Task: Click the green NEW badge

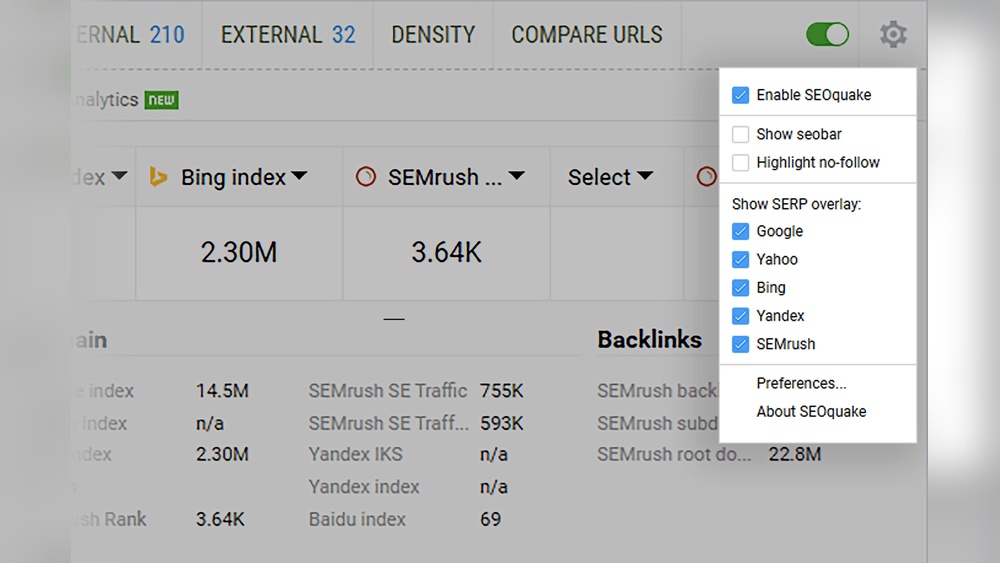Action: point(161,100)
